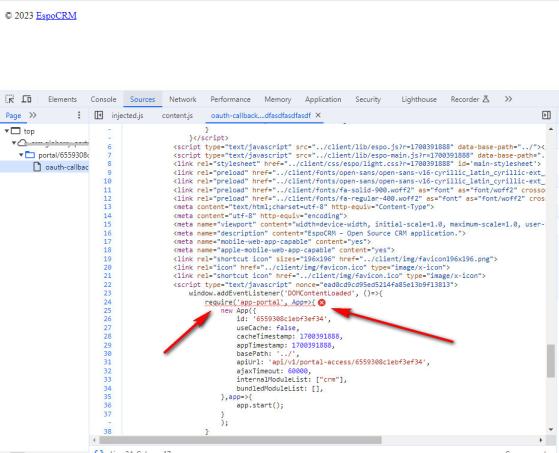Click the scroll left arrow of editor
This screenshot has width=559, height=453.
(x=94, y=440)
